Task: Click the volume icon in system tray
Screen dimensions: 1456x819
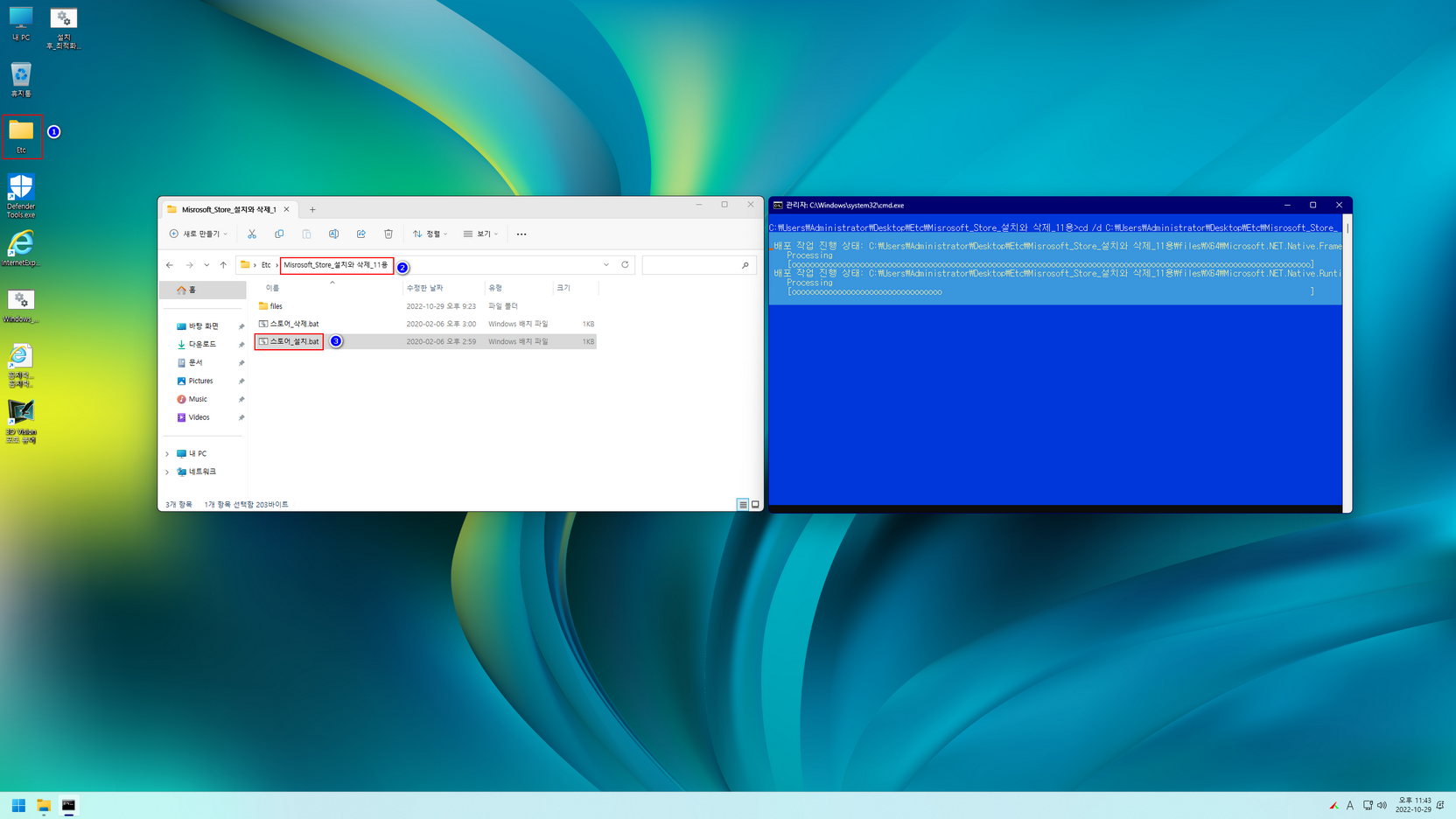Action: click(x=1382, y=805)
